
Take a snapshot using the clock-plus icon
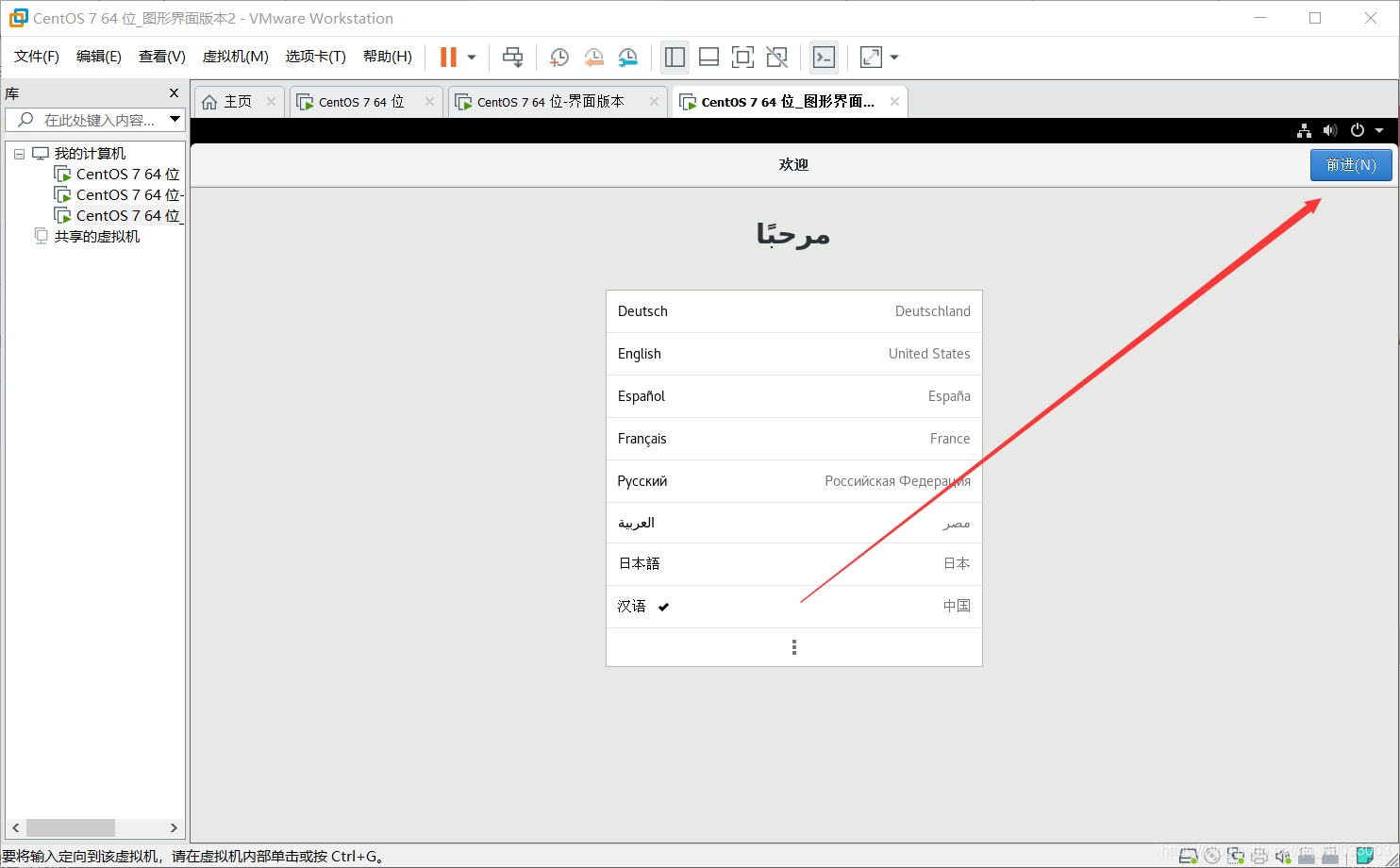[x=558, y=58]
